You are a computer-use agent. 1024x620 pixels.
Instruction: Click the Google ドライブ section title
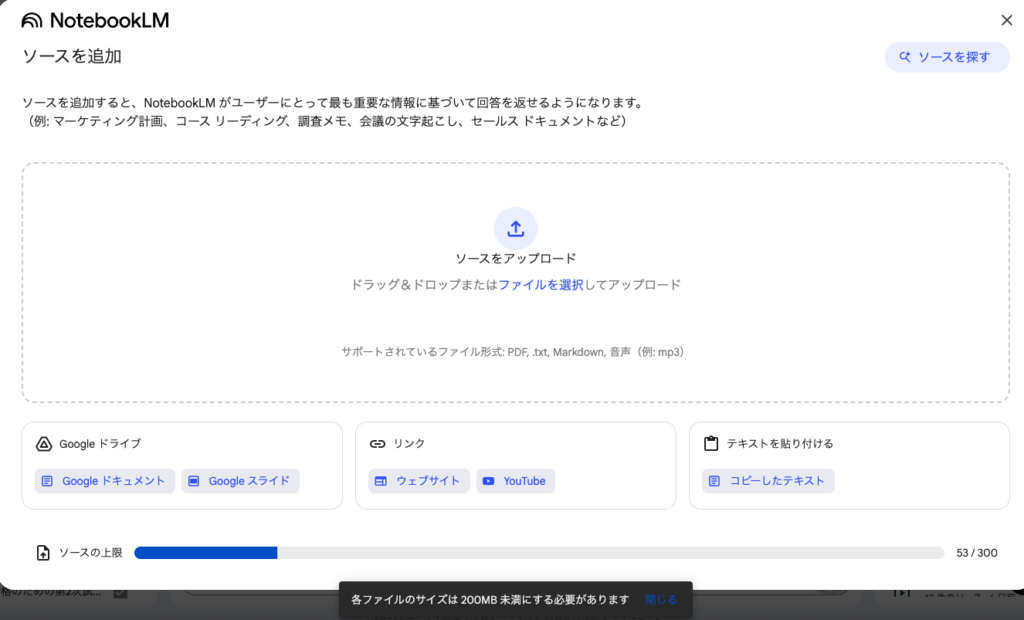click(100, 444)
